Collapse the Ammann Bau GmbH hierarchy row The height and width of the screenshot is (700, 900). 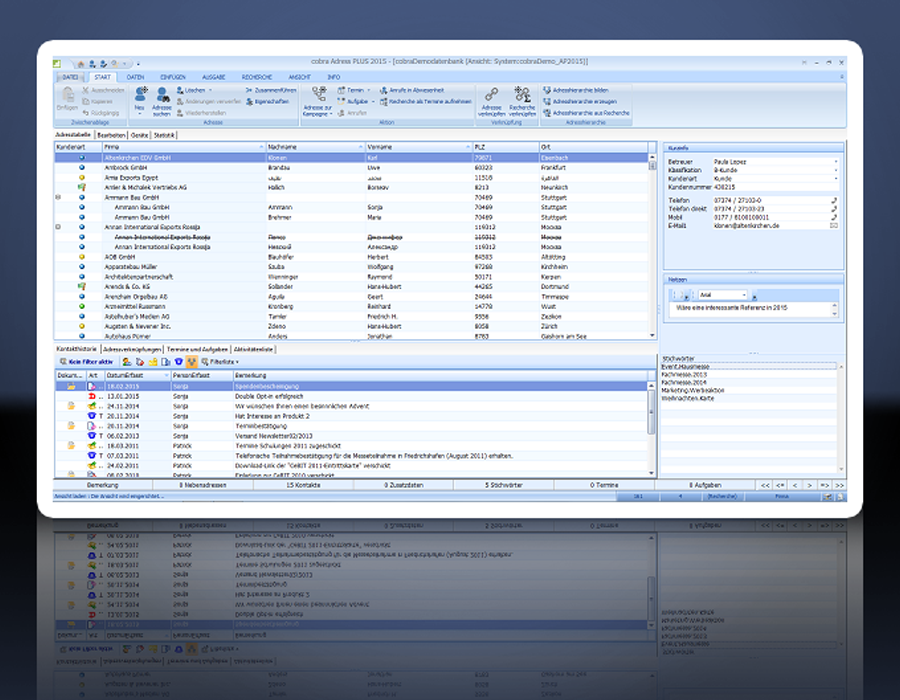58,198
